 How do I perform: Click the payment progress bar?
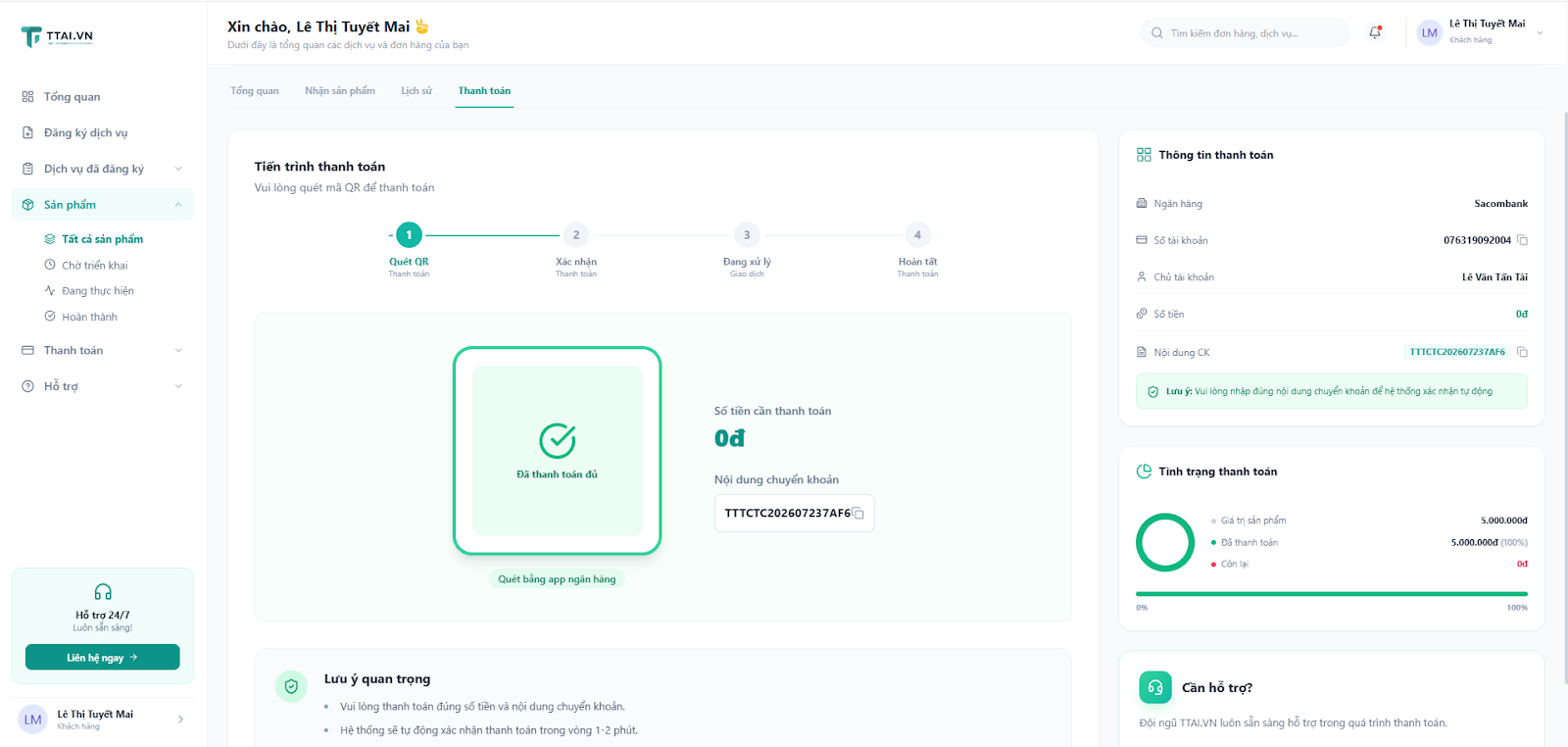pyautogui.click(x=1332, y=594)
